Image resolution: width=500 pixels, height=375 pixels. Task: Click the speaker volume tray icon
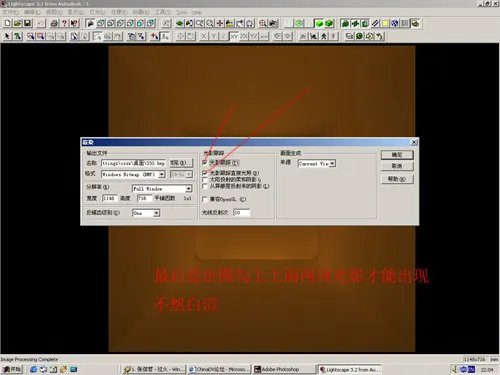(454, 369)
